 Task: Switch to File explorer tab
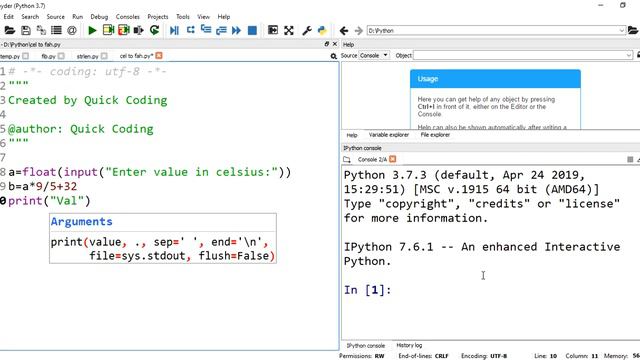tap(435, 135)
